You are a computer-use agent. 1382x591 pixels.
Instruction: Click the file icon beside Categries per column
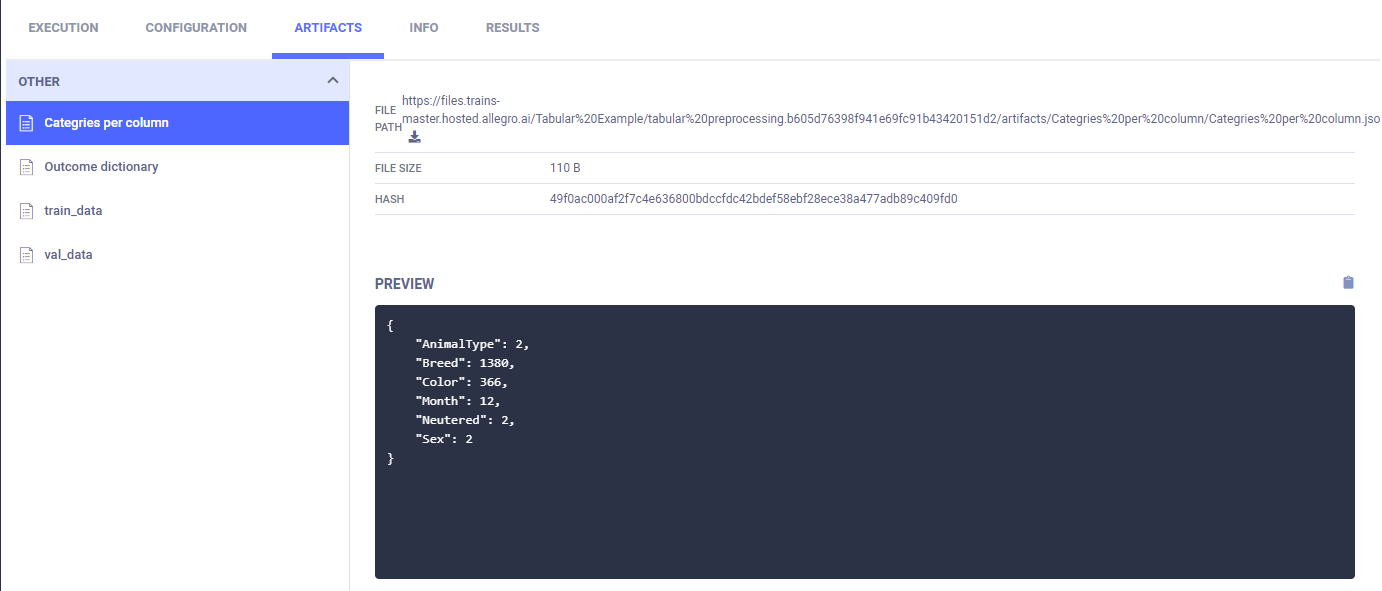point(27,123)
